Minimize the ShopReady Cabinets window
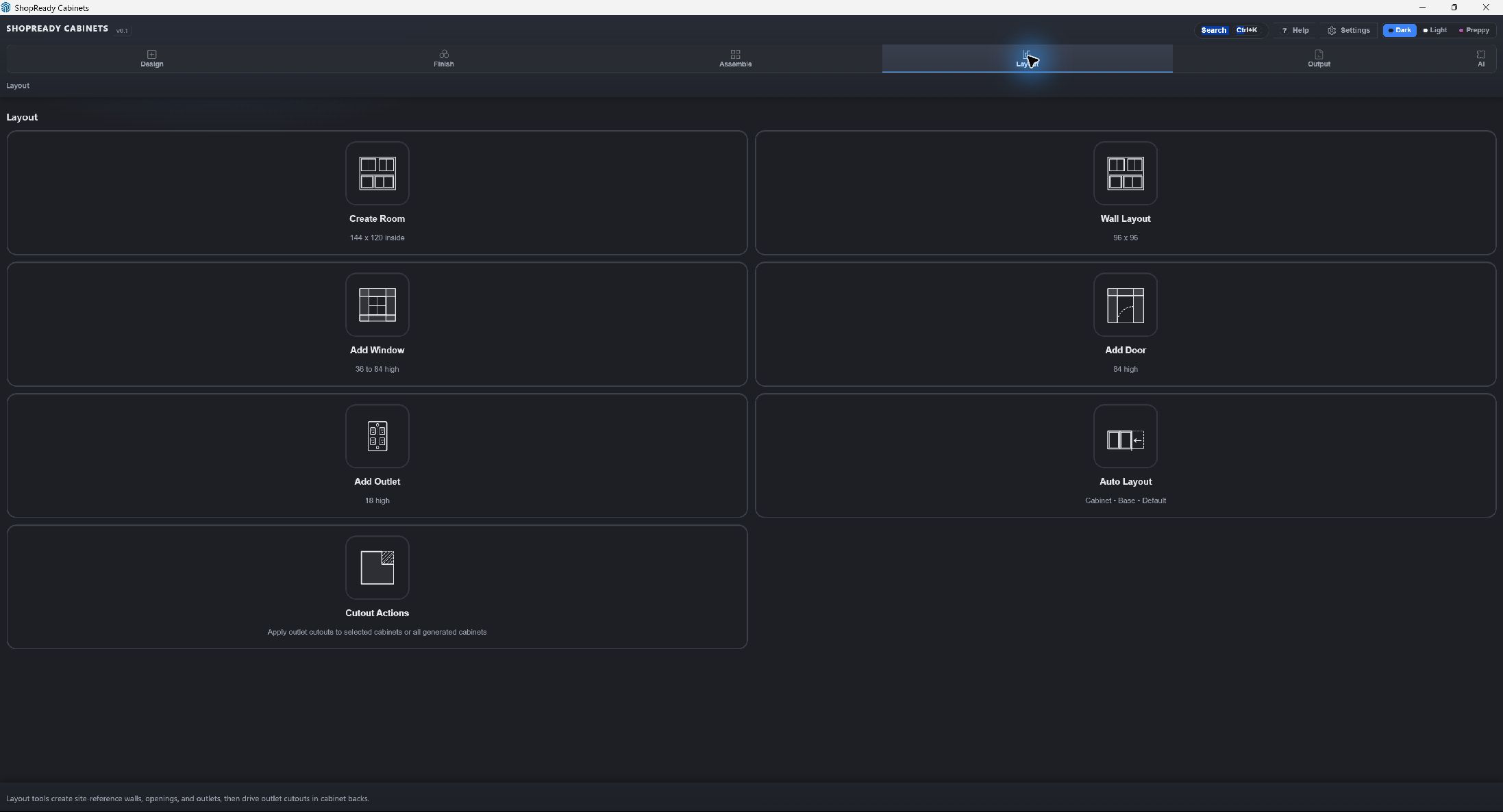Image resolution: width=1503 pixels, height=812 pixels. tap(1422, 8)
